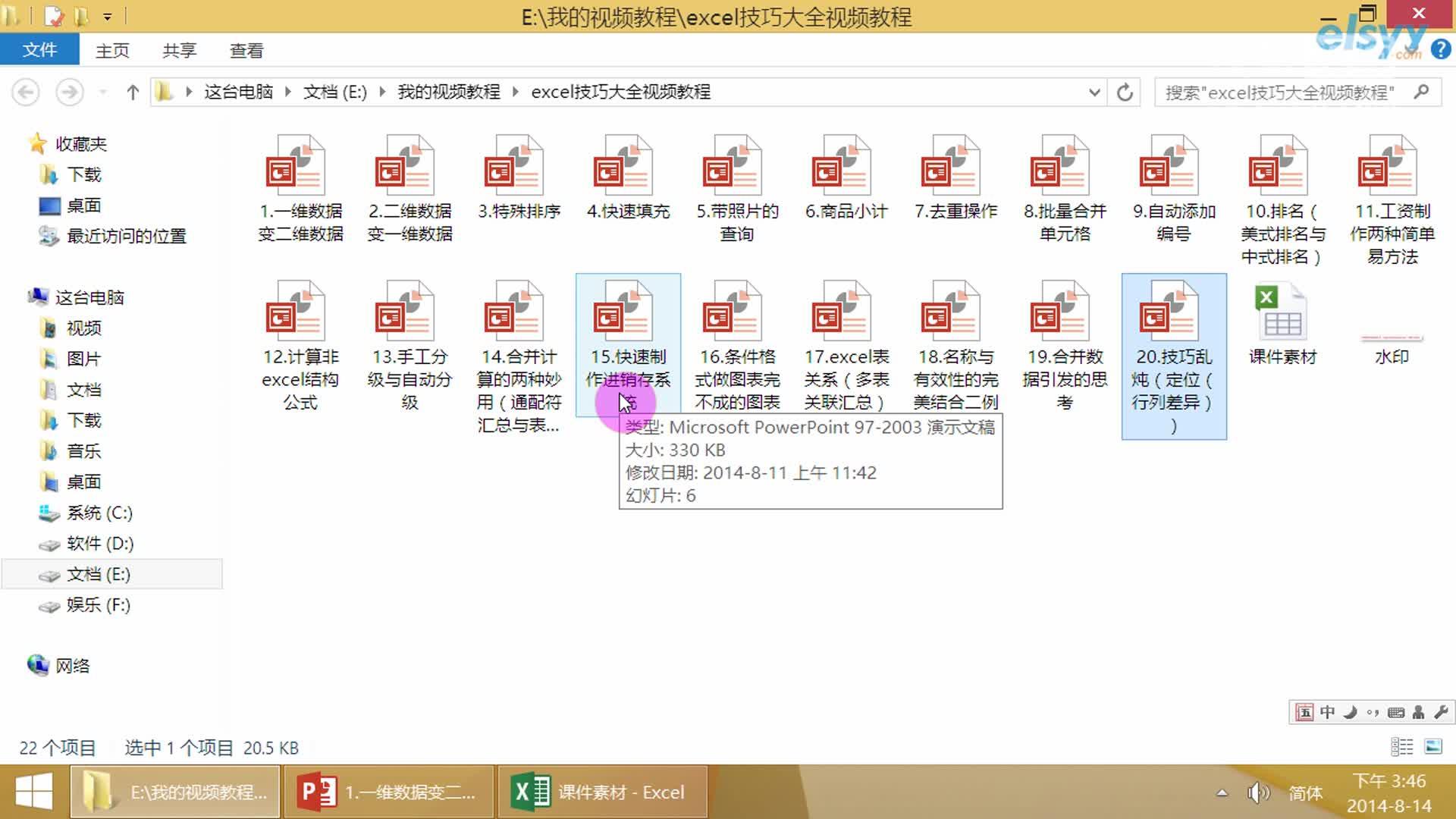Viewport: 1456px width, 819px height.
Task: Open the recent locations dropdown arrow
Action: point(103,93)
